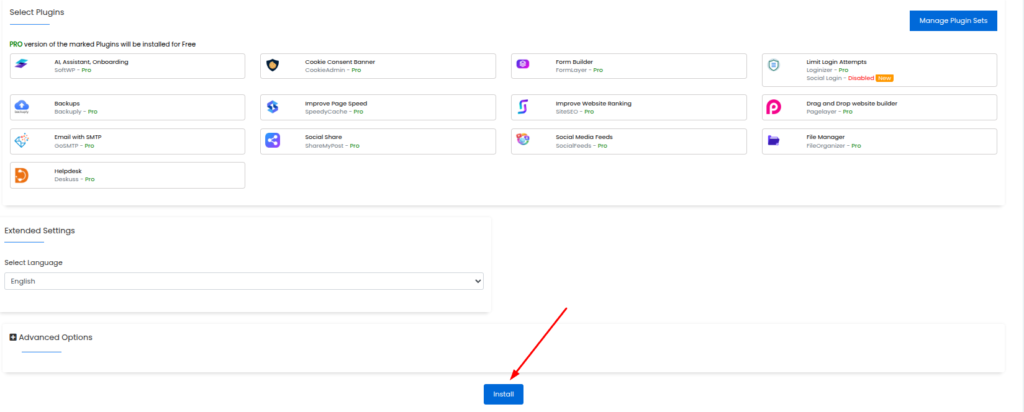Click the ShareMyPost social share icon
This screenshot has height=412, width=1024.
point(272,141)
